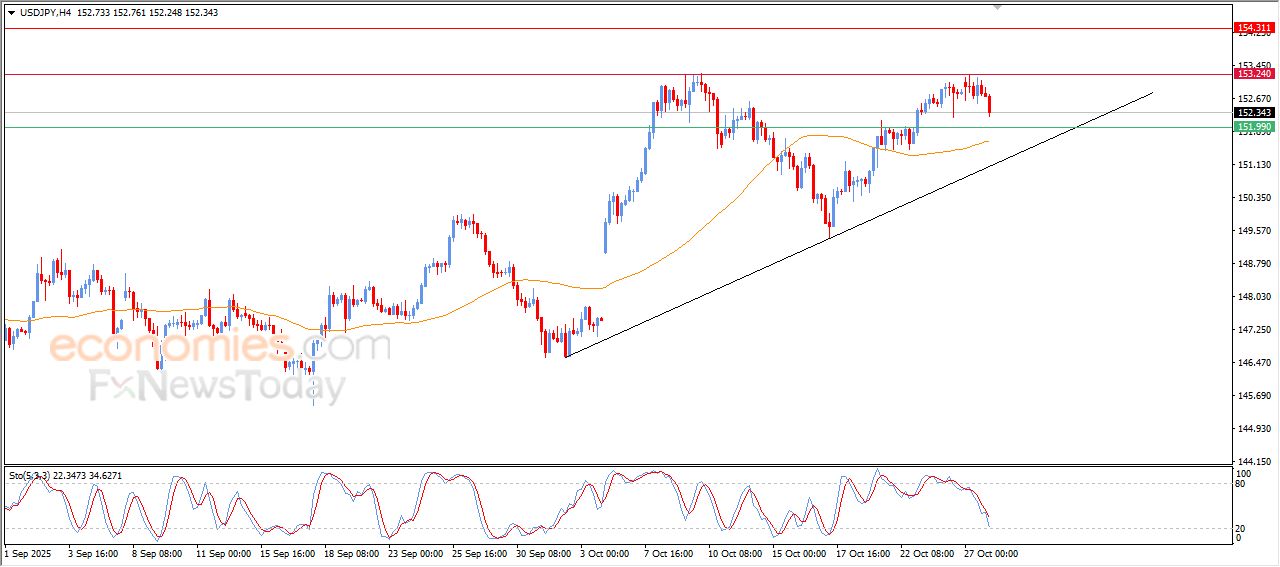Click the 1 Sep 2025 date label
Viewport: 1280px width, 567px height.
pyautogui.click(x=29, y=553)
